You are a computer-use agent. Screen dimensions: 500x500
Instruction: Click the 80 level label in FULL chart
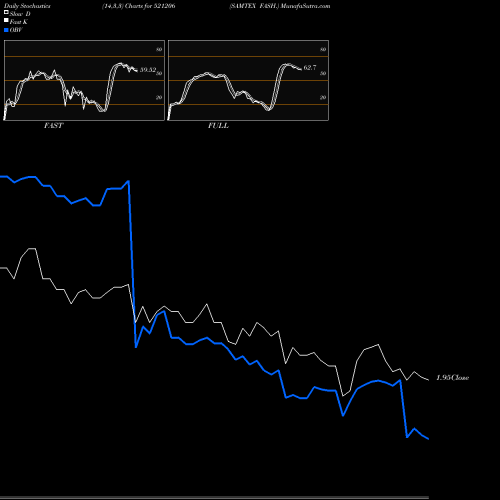click(323, 49)
